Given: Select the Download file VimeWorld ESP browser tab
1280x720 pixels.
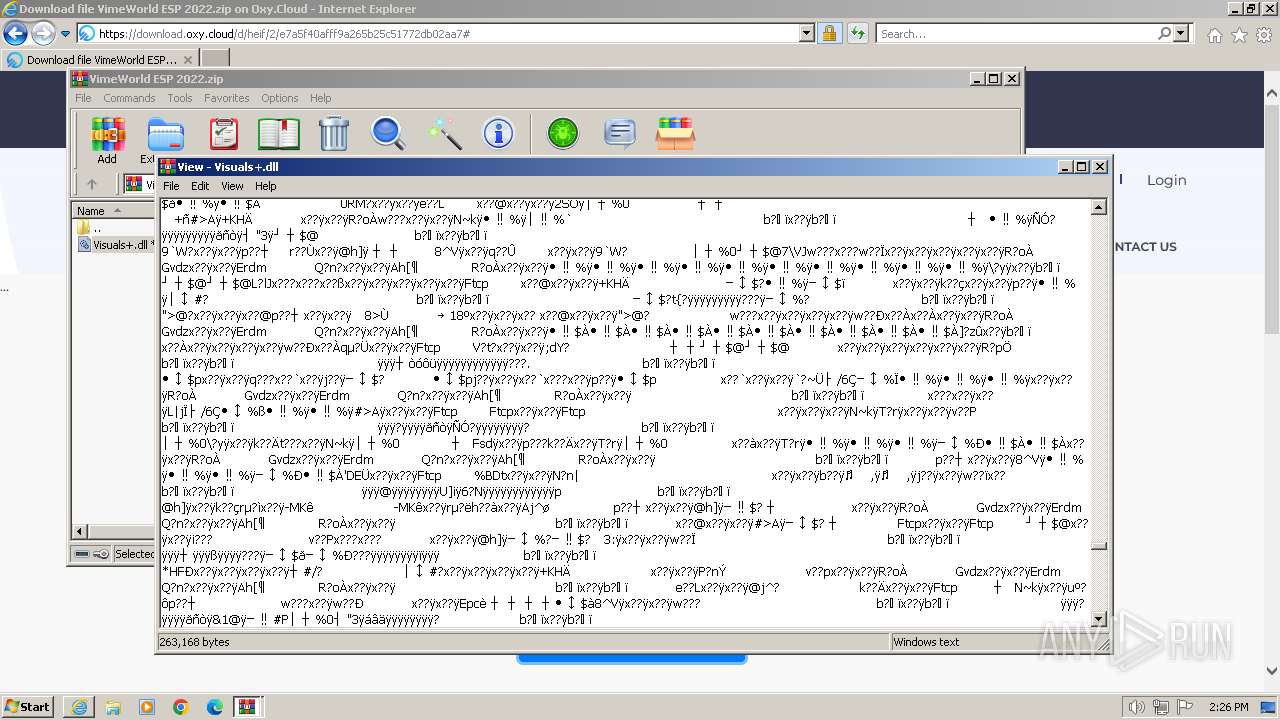Looking at the screenshot, I should tap(100, 59).
